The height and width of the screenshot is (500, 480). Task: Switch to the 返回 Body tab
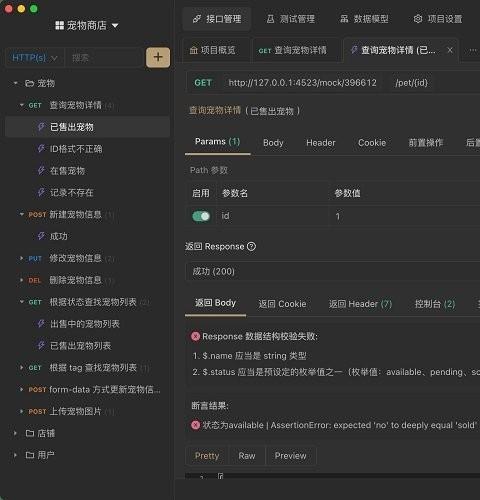(215, 303)
